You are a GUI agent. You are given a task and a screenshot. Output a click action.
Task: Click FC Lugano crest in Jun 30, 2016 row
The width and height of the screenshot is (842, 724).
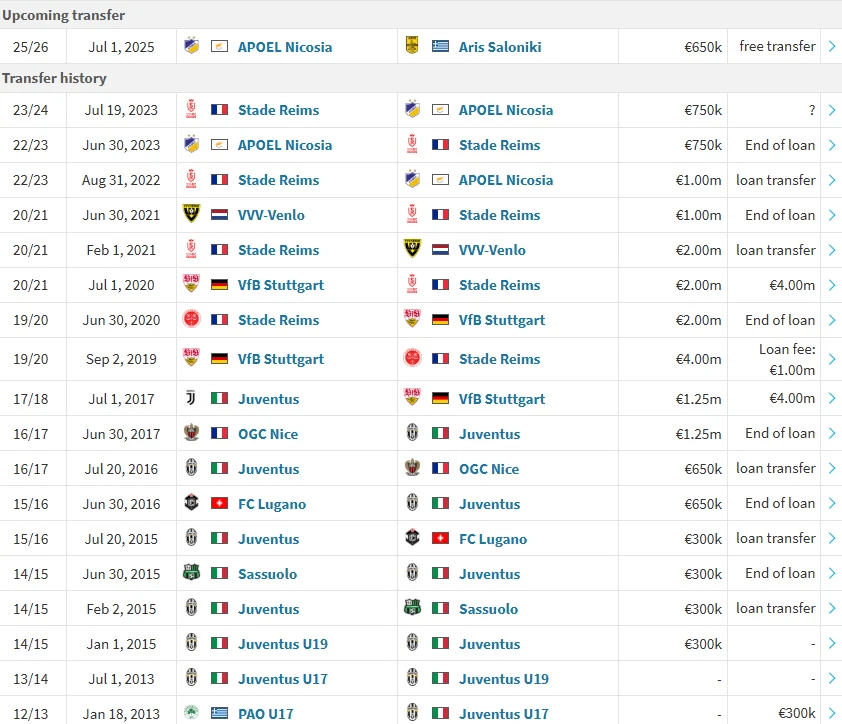click(x=191, y=504)
